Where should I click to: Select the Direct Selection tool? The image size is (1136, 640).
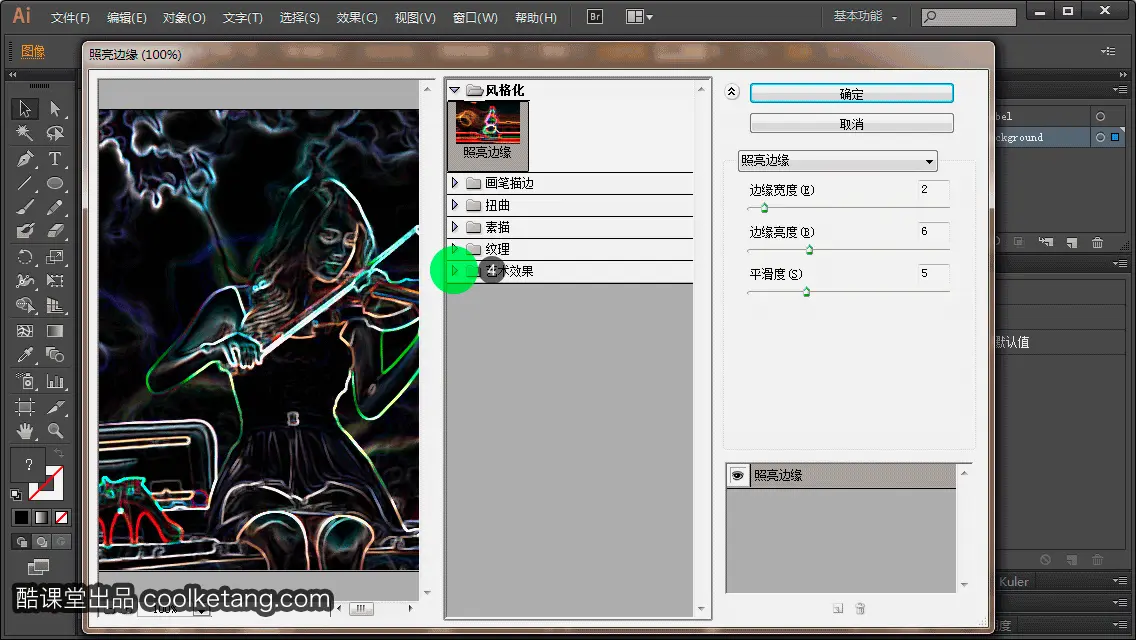tap(55, 109)
